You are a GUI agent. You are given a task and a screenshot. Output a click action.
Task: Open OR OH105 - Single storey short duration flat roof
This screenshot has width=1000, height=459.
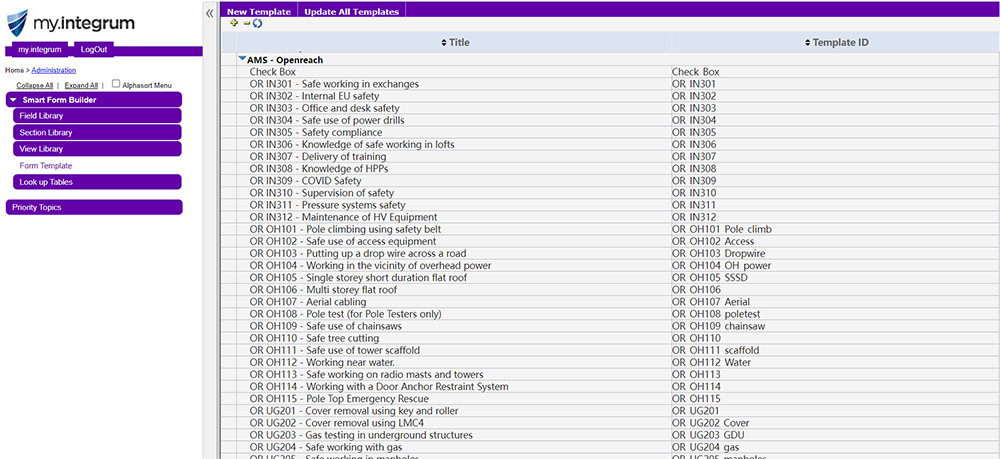click(x=358, y=278)
